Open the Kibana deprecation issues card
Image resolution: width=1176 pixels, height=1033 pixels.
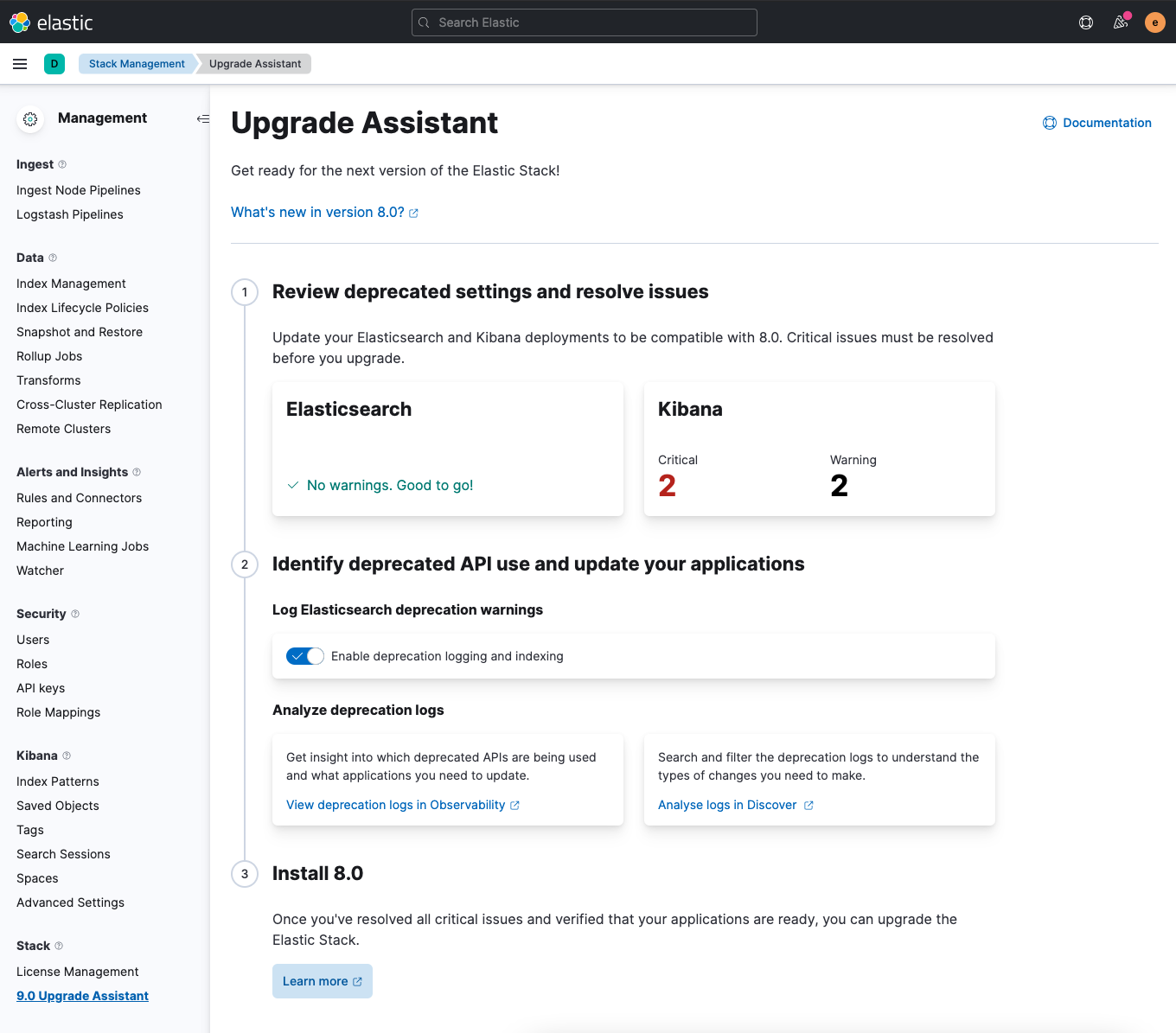coord(820,450)
